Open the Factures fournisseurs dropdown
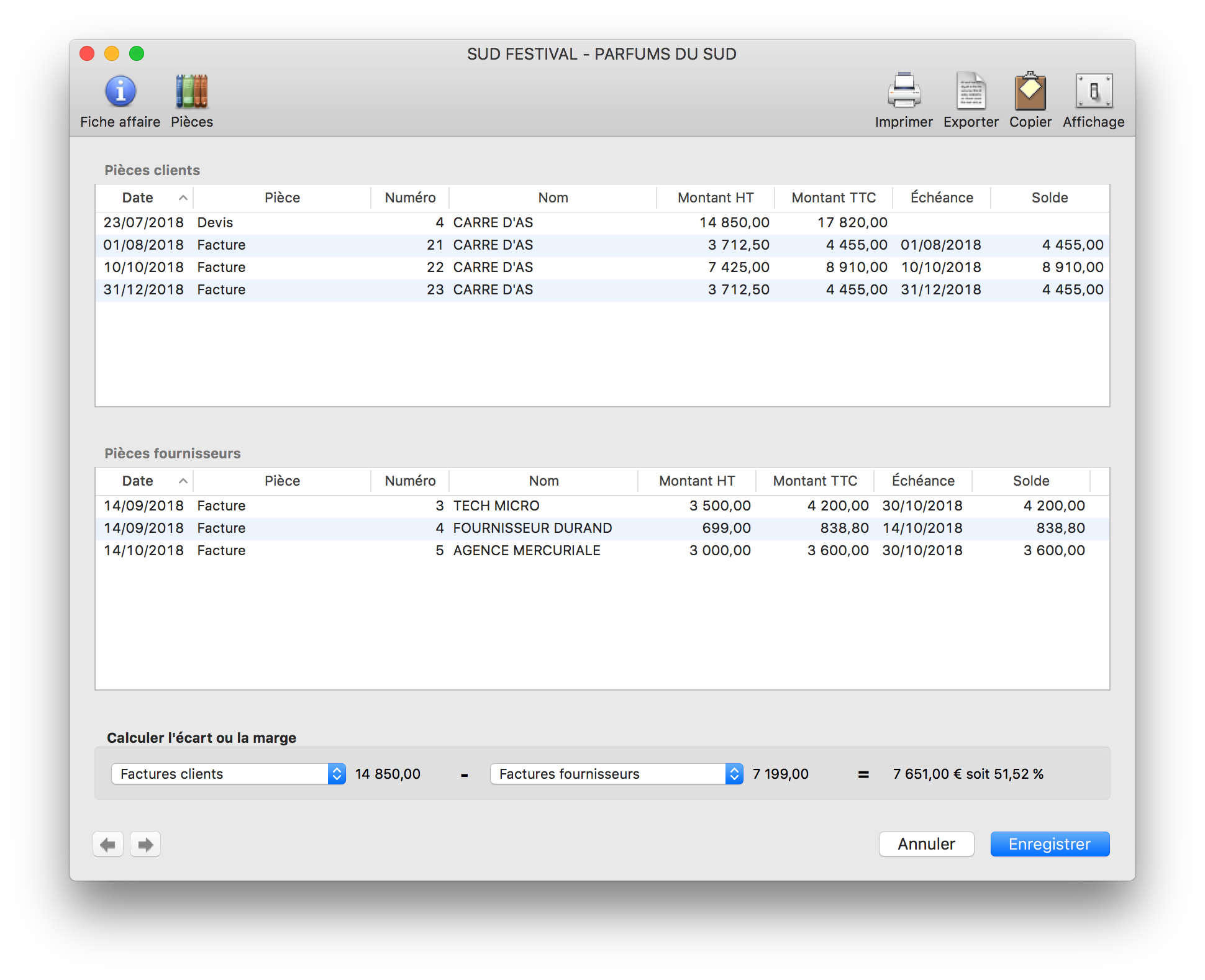This screenshot has width=1205, height=980. coord(617,774)
